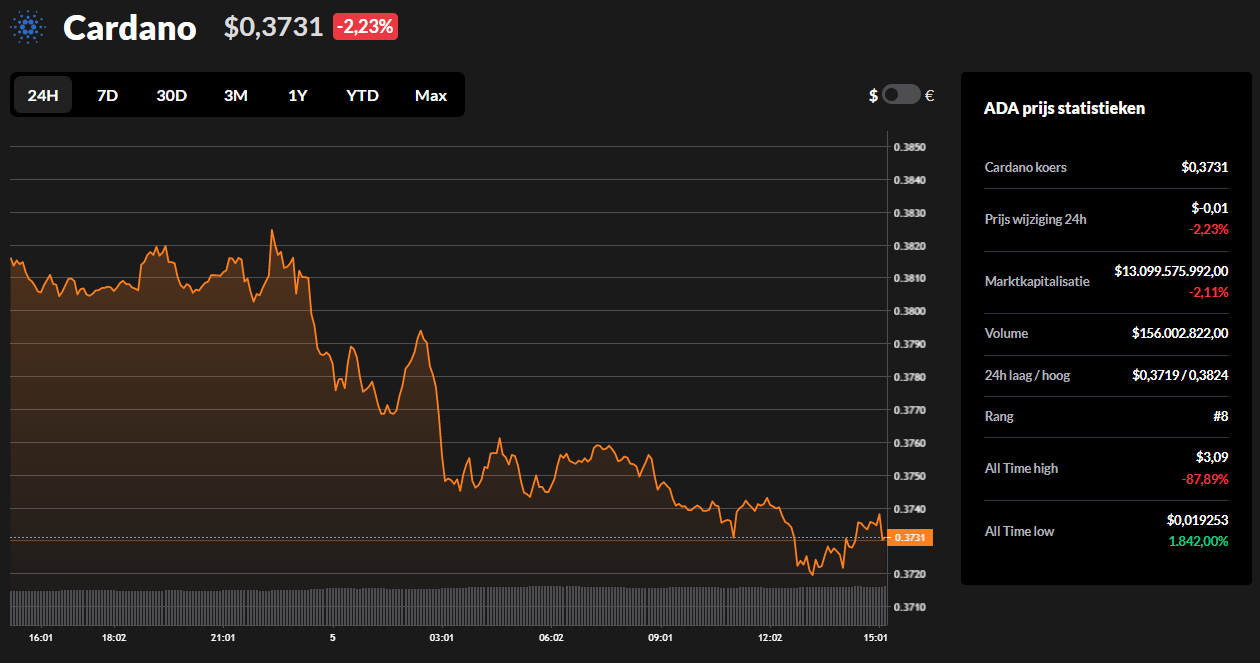The width and height of the screenshot is (1260, 663).
Task: Select the 3M time range
Action: click(235, 95)
